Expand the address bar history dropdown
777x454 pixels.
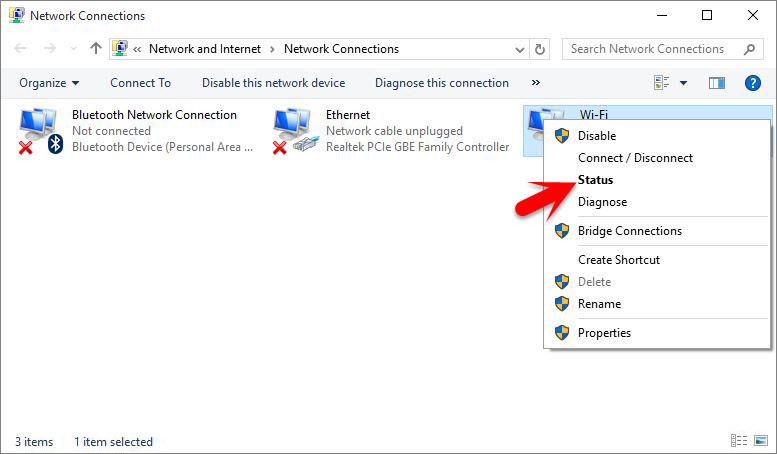point(519,49)
